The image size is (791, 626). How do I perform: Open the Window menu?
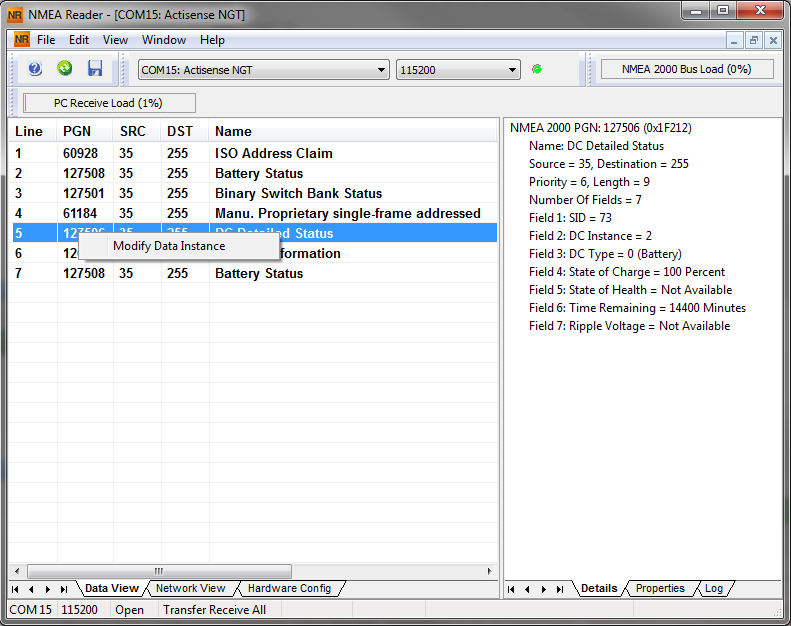tap(163, 40)
